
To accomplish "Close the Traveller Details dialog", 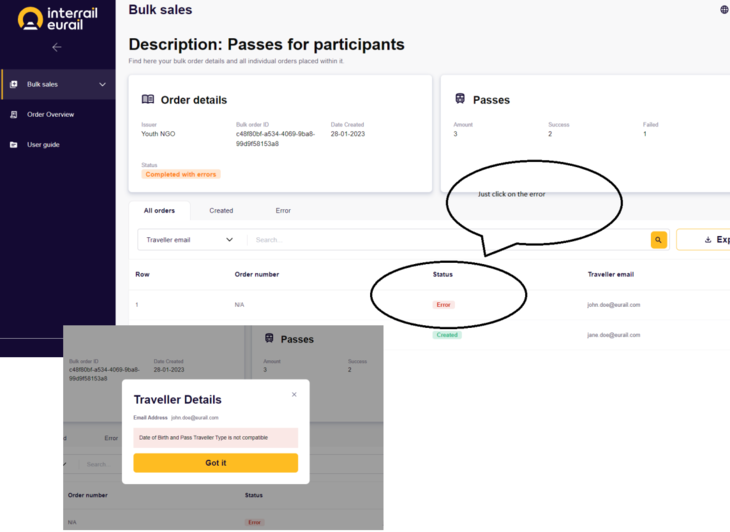I will click(x=294, y=395).
